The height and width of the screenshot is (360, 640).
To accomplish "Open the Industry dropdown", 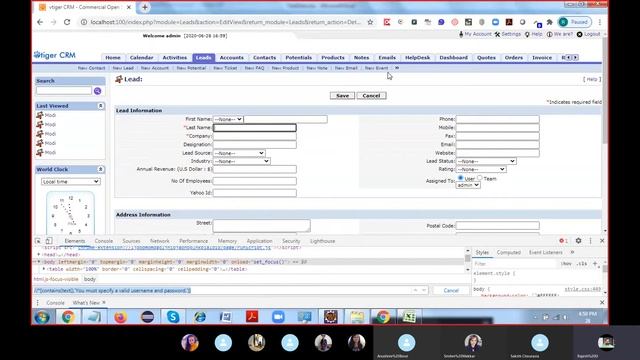I will coord(242,161).
